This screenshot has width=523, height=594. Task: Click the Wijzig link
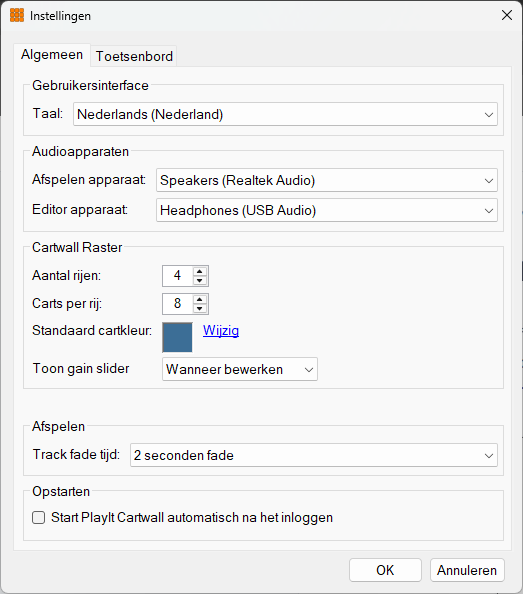(x=221, y=330)
